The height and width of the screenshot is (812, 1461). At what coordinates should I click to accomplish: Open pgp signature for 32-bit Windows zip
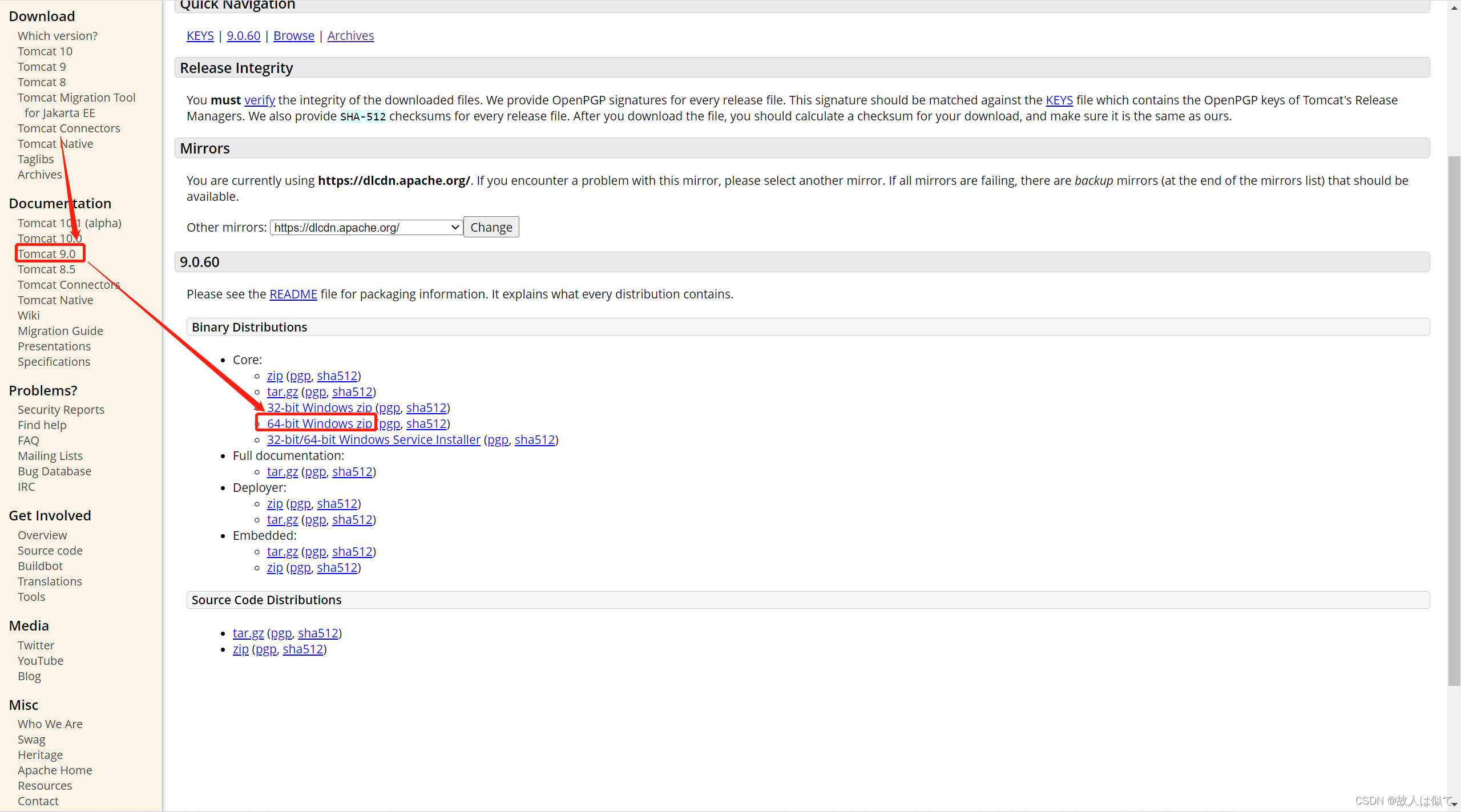pyautogui.click(x=390, y=407)
